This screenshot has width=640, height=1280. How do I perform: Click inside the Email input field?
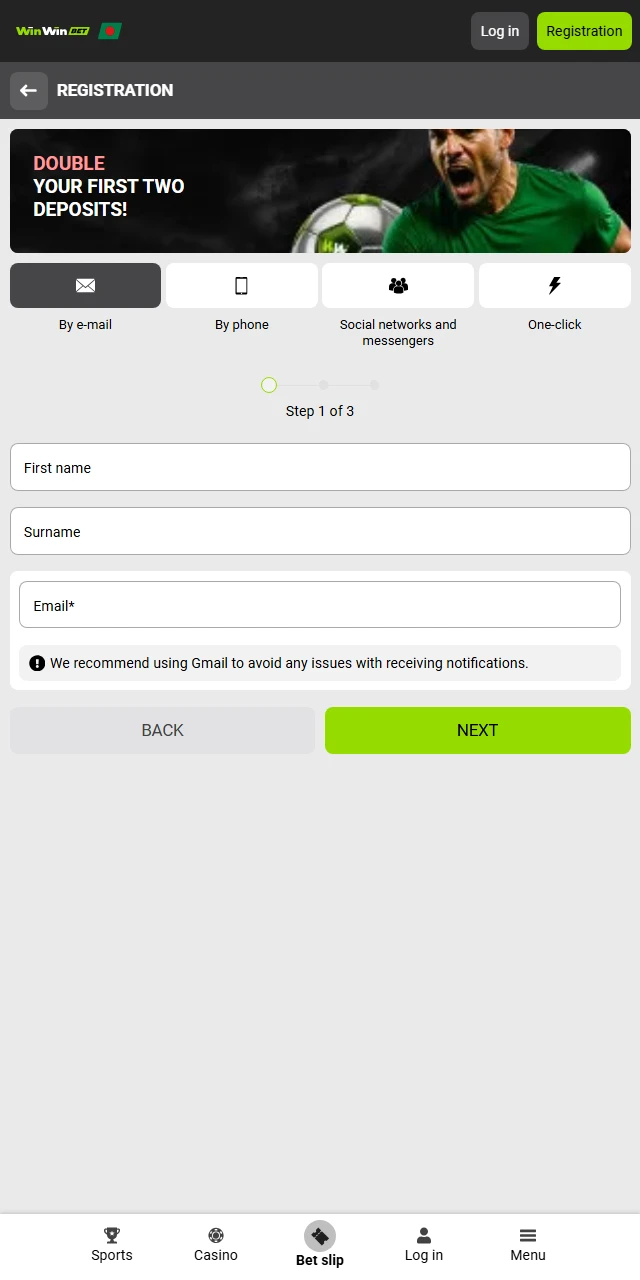pyautogui.click(x=320, y=604)
